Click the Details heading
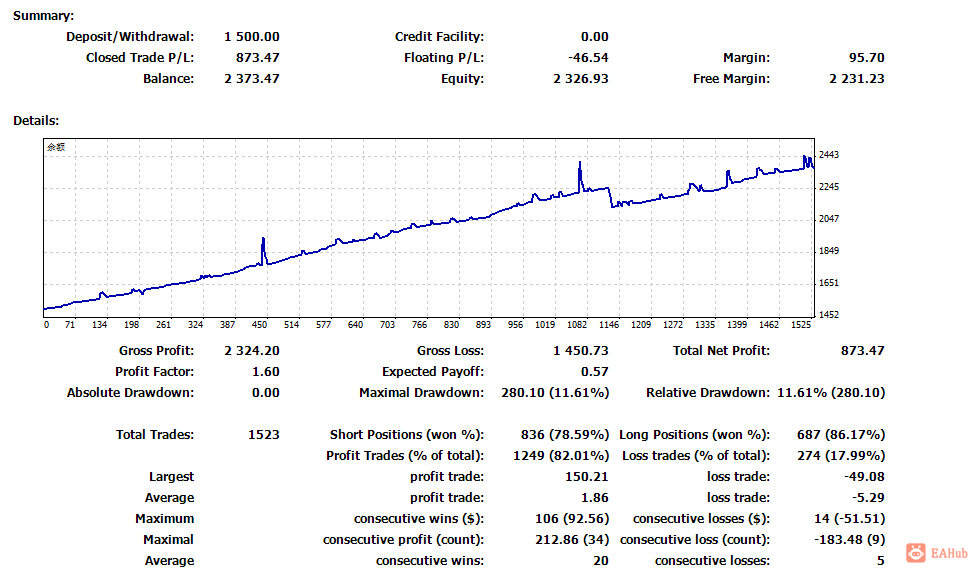Screen dimensions: 977x568 click(36, 121)
